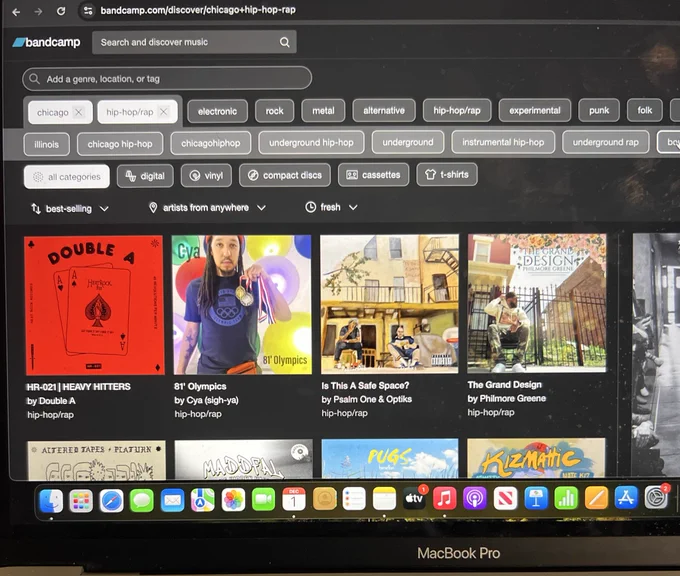This screenshot has width=680, height=576.
Task: Remove the chicago tag with its X
Action: 78,112
